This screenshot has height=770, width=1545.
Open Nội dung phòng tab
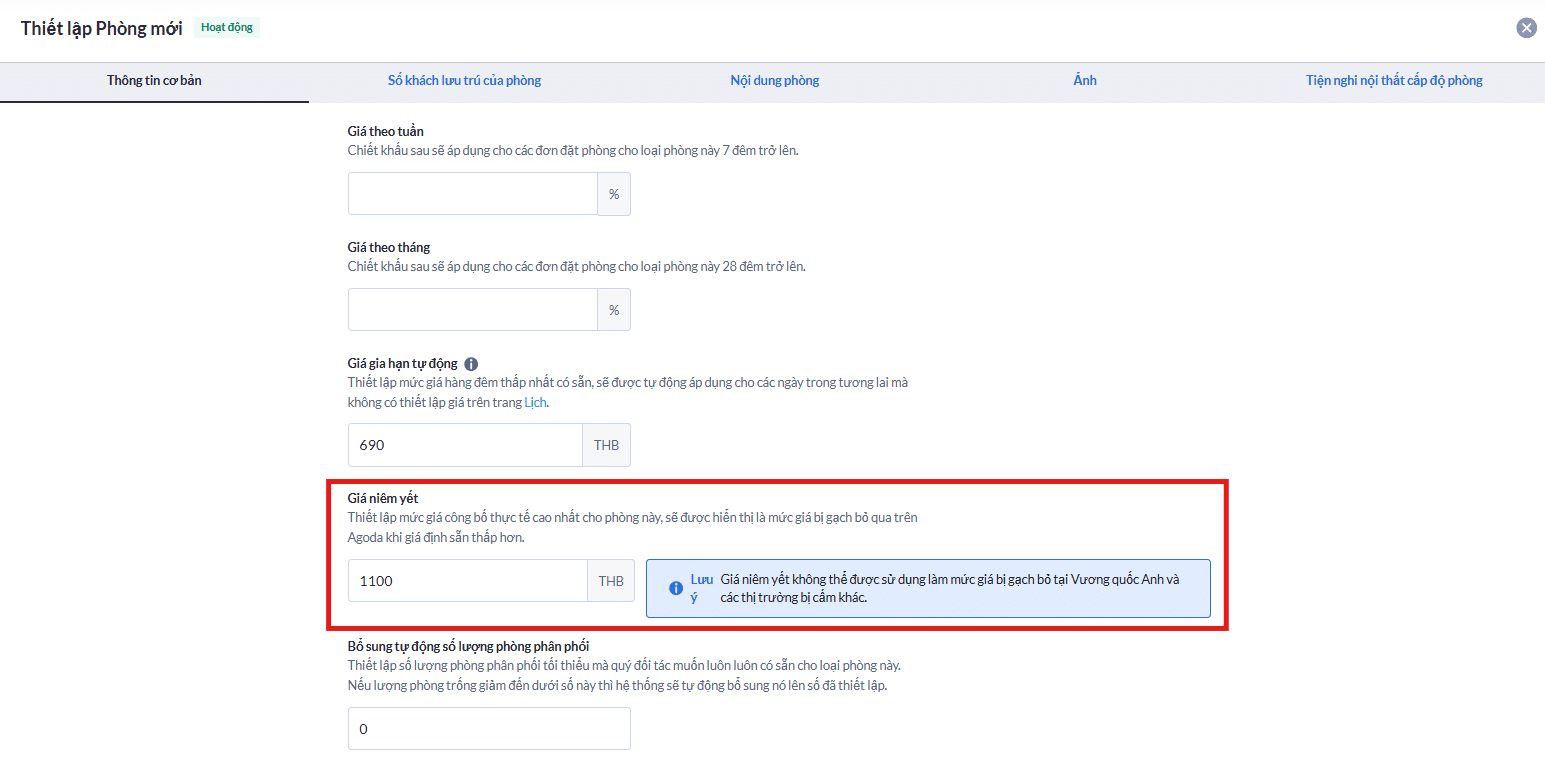[775, 80]
